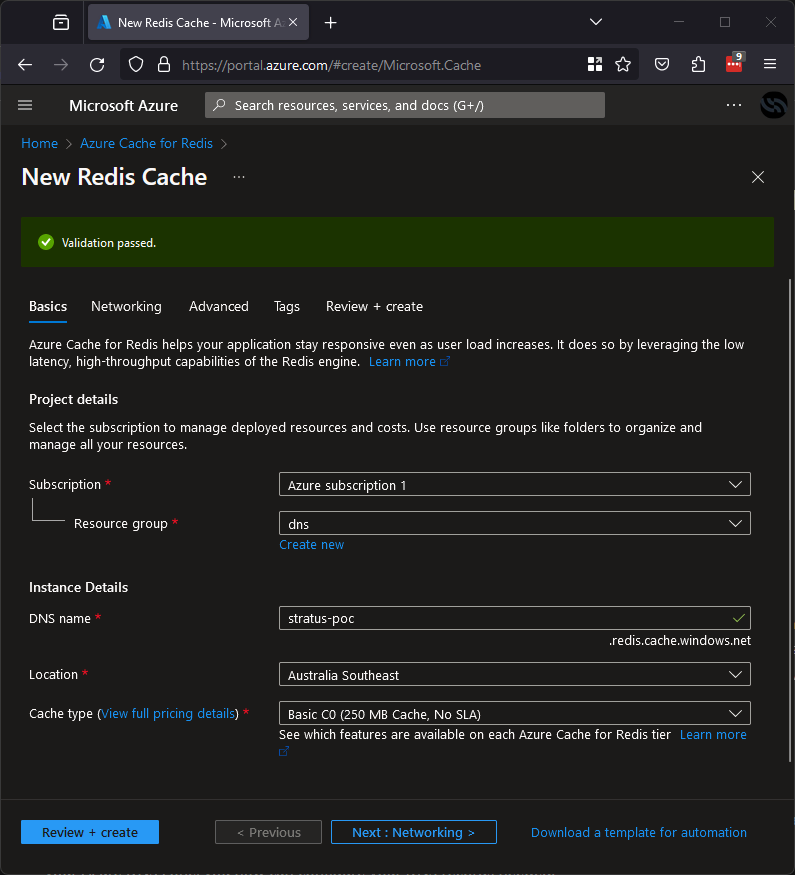Close the New Redis Cache blade
Screen dimensions: 795x875
coord(757,177)
